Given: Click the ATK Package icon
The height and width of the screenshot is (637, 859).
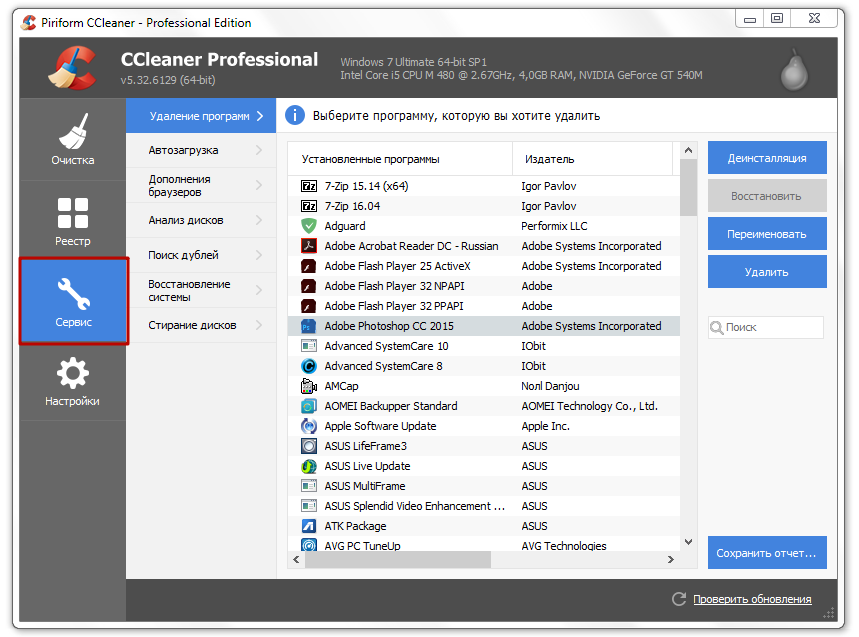Looking at the screenshot, I should [x=309, y=526].
